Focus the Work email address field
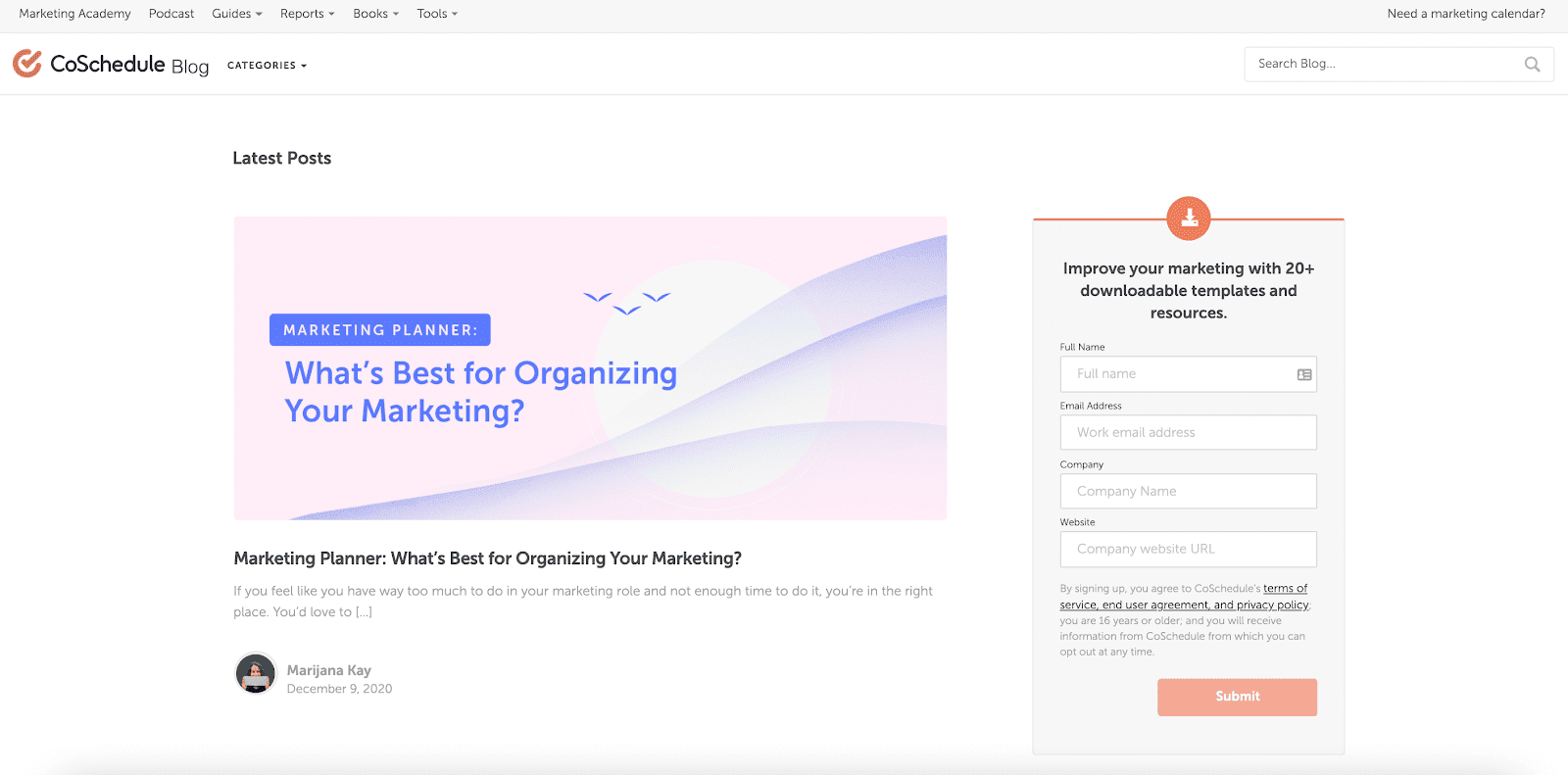The width and height of the screenshot is (1568, 775). click(1188, 432)
